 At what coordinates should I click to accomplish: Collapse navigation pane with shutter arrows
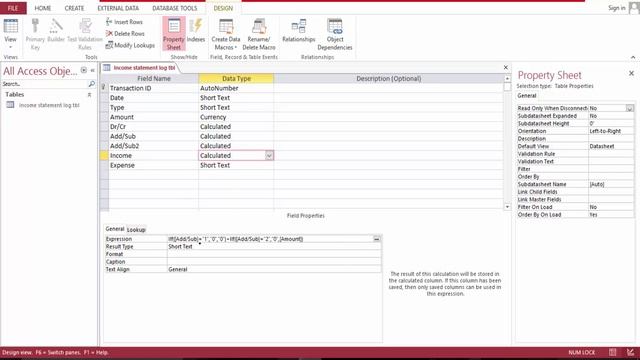tap(93, 70)
